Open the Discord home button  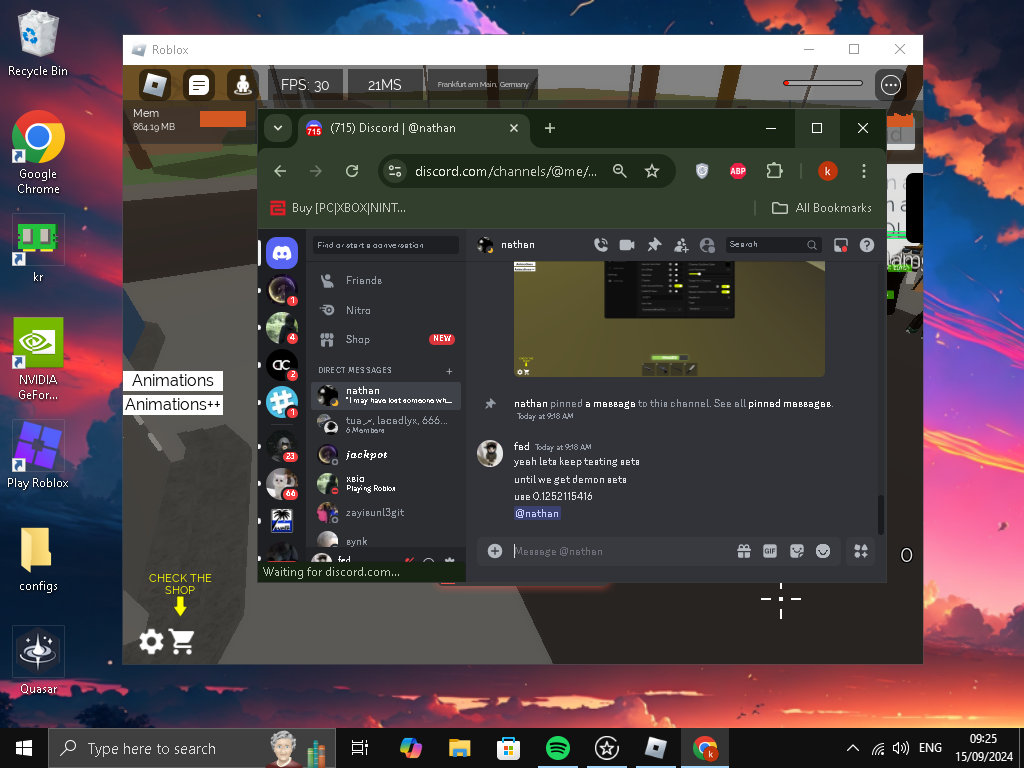(x=282, y=253)
